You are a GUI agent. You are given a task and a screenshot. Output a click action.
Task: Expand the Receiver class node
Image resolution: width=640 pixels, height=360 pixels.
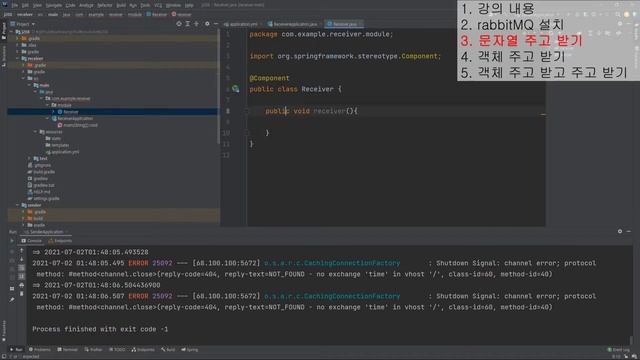(x=53, y=112)
